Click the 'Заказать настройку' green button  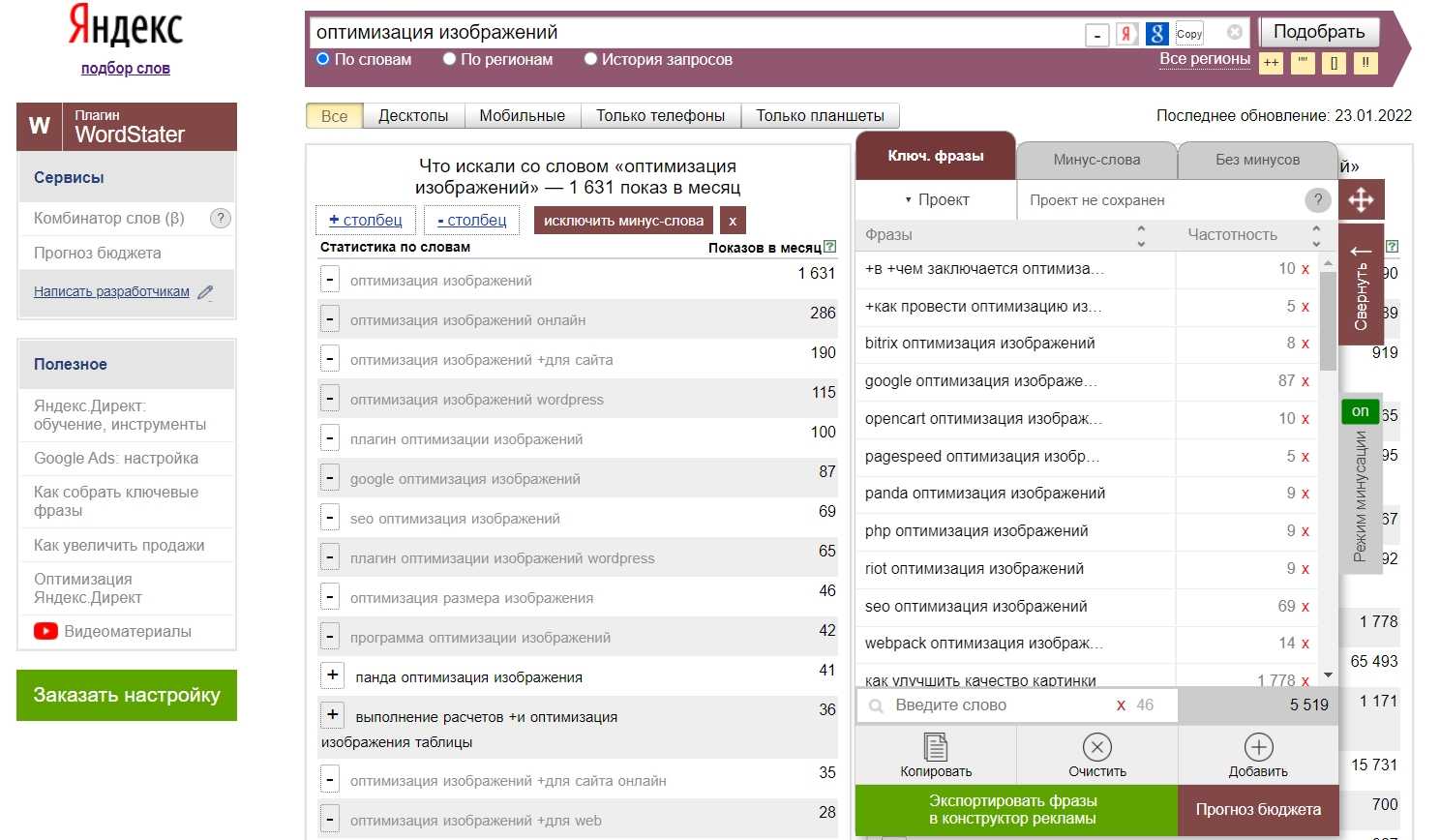[127, 695]
